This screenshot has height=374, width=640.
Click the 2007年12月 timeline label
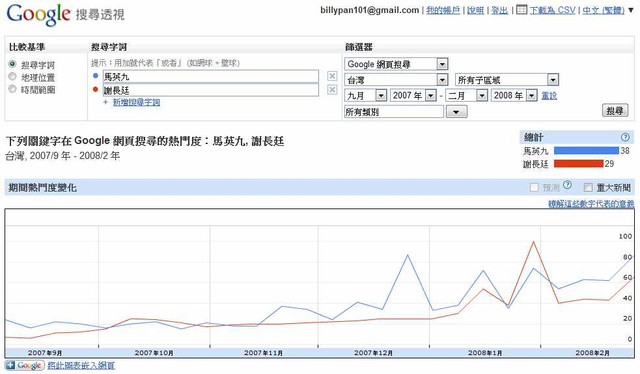373,353
